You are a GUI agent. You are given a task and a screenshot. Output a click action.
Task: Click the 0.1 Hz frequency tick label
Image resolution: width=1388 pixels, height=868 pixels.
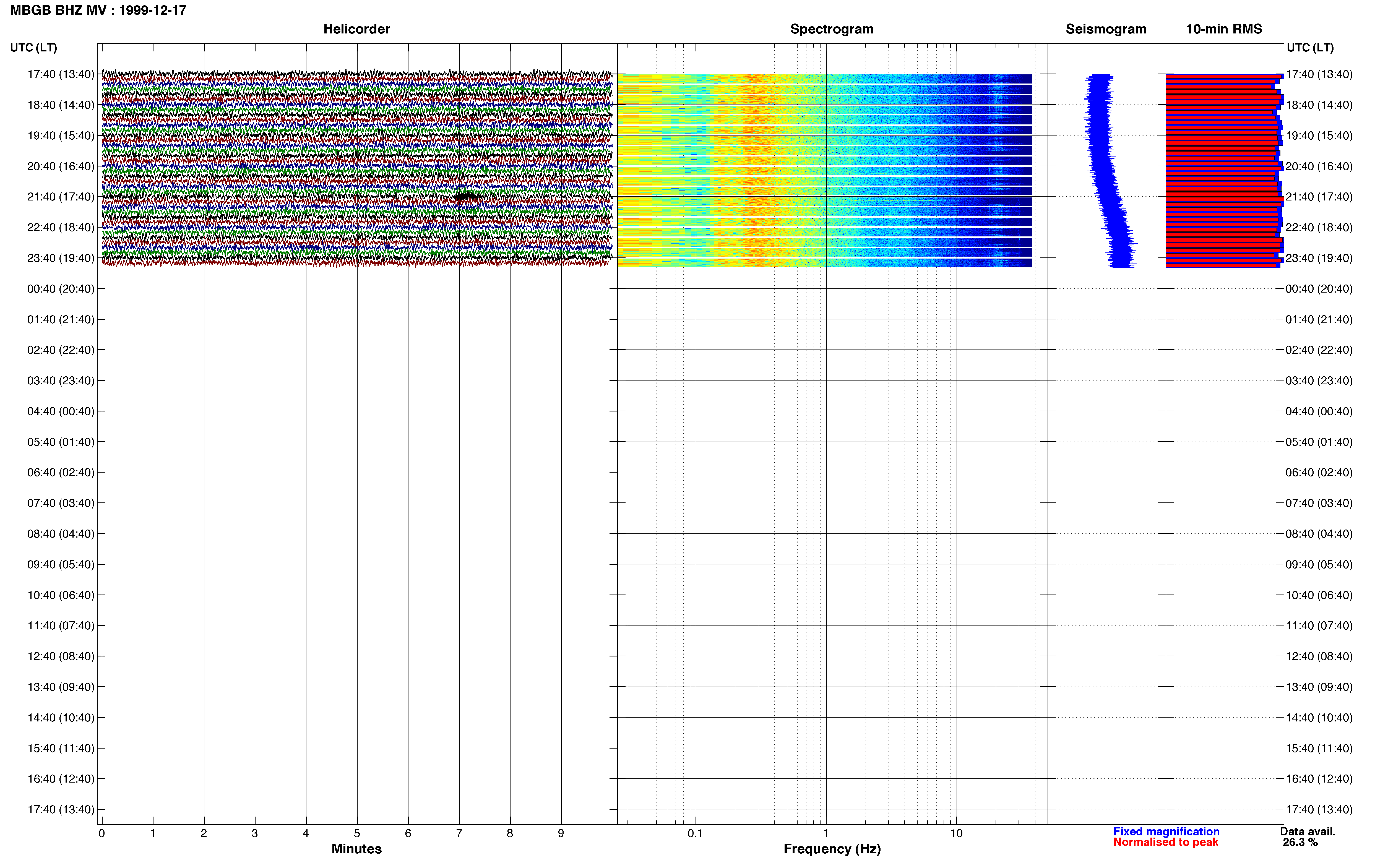tap(695, 833)
